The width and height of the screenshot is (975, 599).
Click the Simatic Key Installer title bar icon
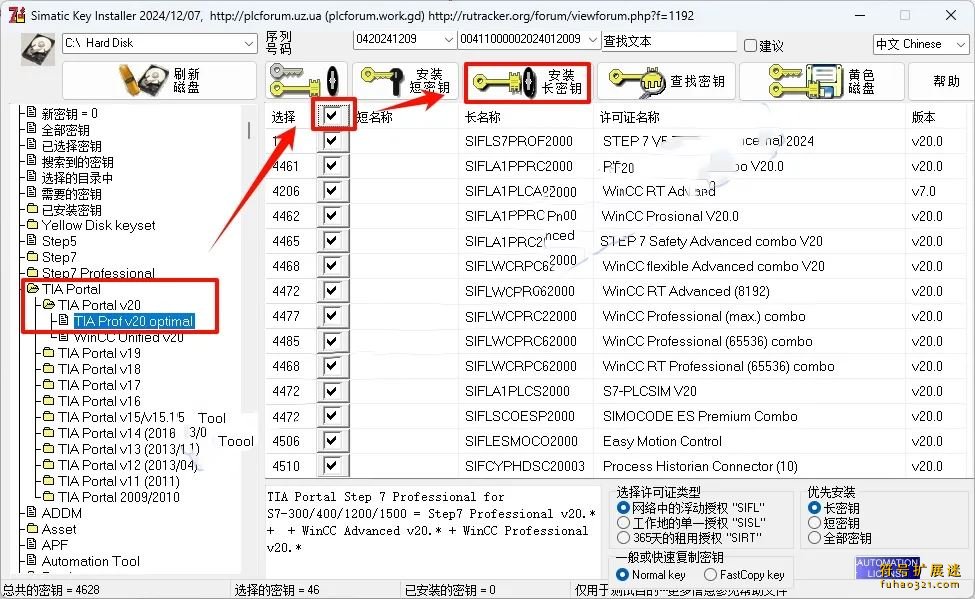(17, 14)
